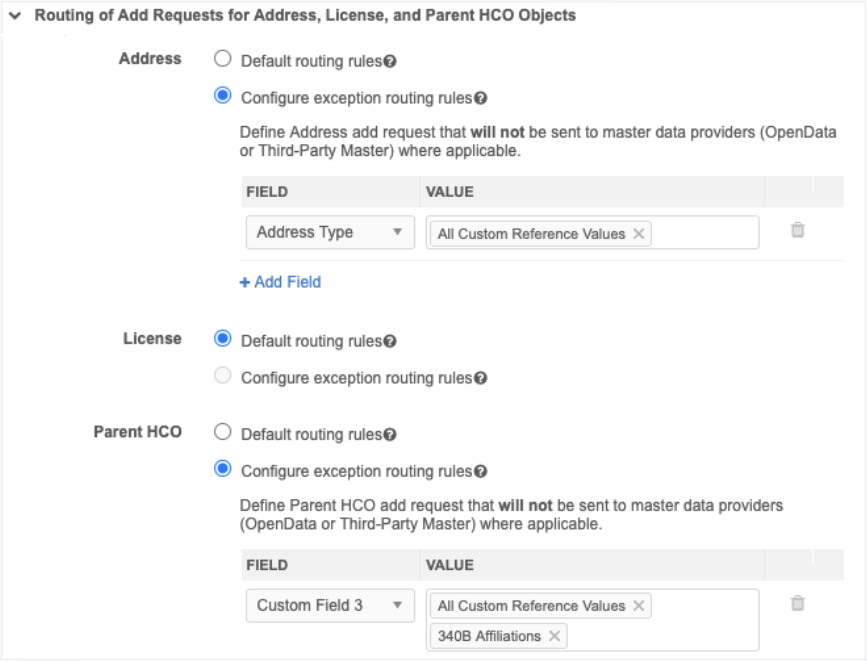The image size is (867, 661).
Task: Open the Address Type field dropdown
Action: click(x=329, y=233)
